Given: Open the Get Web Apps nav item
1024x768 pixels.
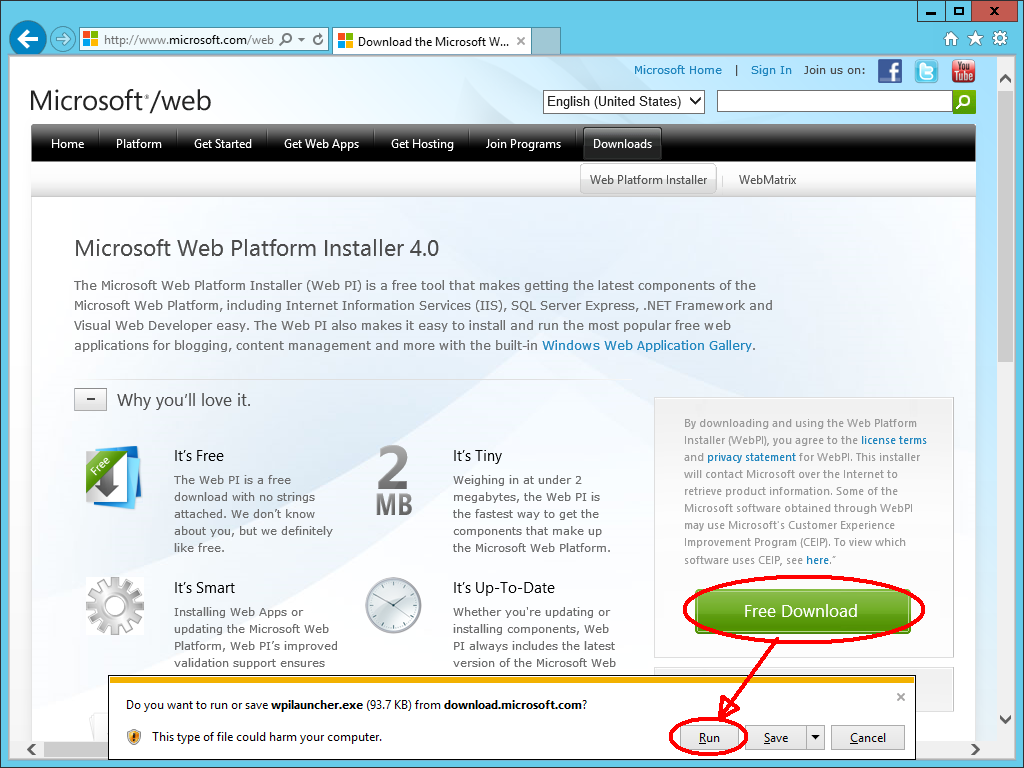Looking at the screenshot, I should point(321,144).
